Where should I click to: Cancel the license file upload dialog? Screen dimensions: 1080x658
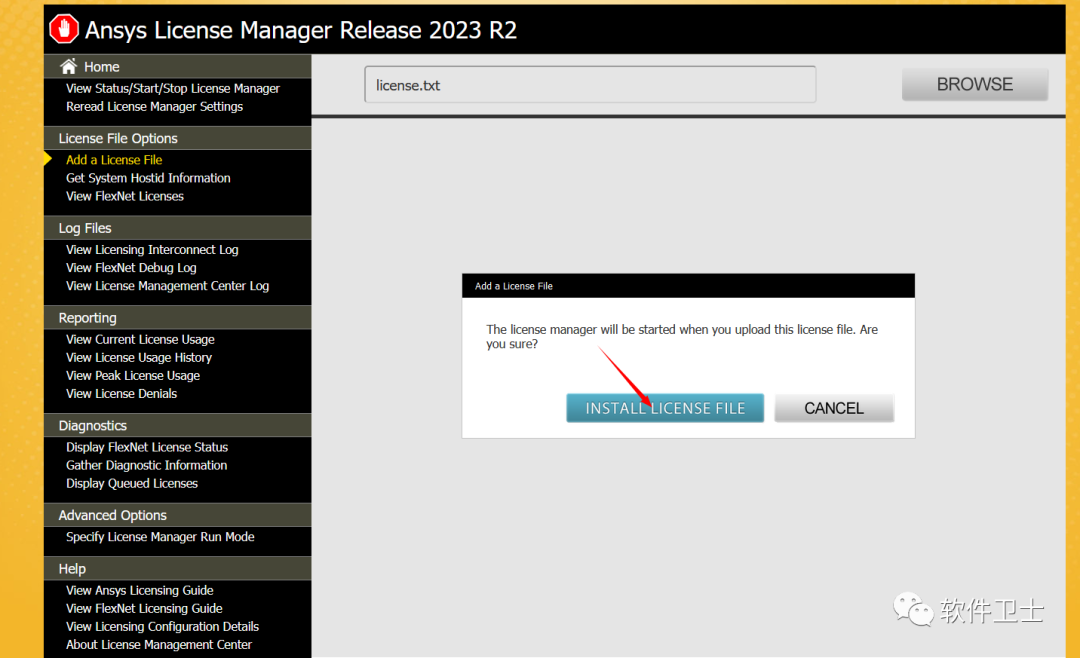point(833,408)
